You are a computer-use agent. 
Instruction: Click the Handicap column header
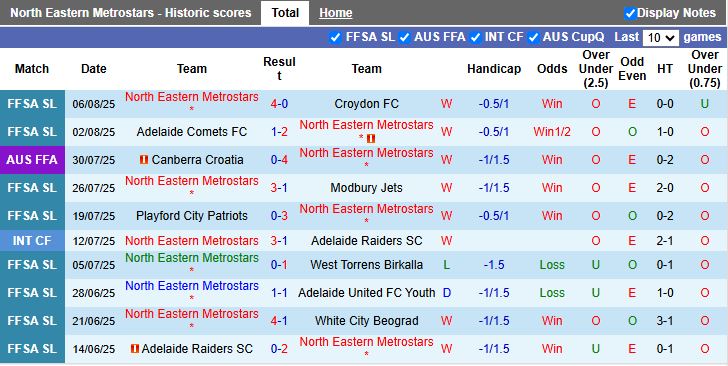pos(494,69)
